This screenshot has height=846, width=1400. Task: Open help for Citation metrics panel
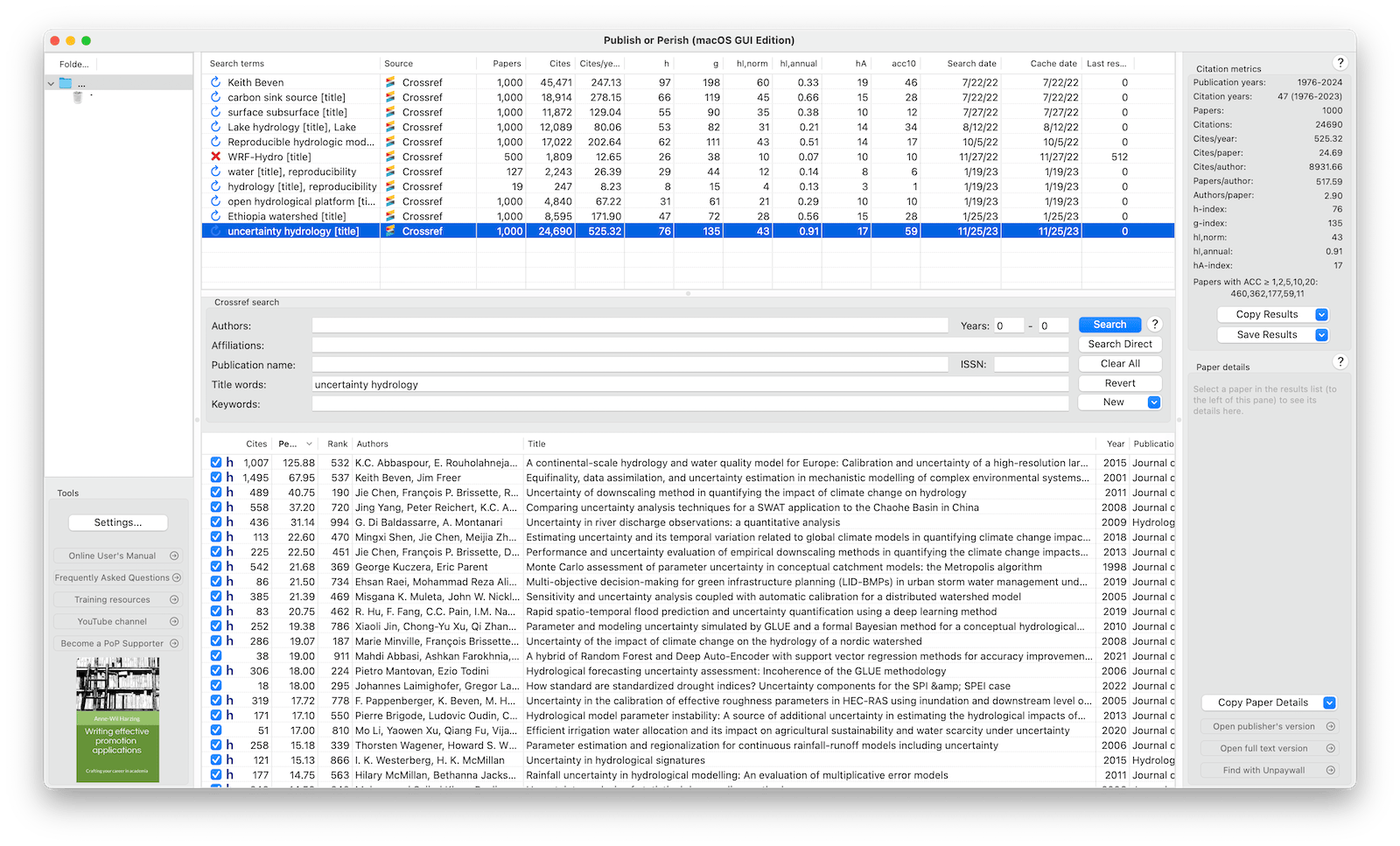[x=1340, y=63]
